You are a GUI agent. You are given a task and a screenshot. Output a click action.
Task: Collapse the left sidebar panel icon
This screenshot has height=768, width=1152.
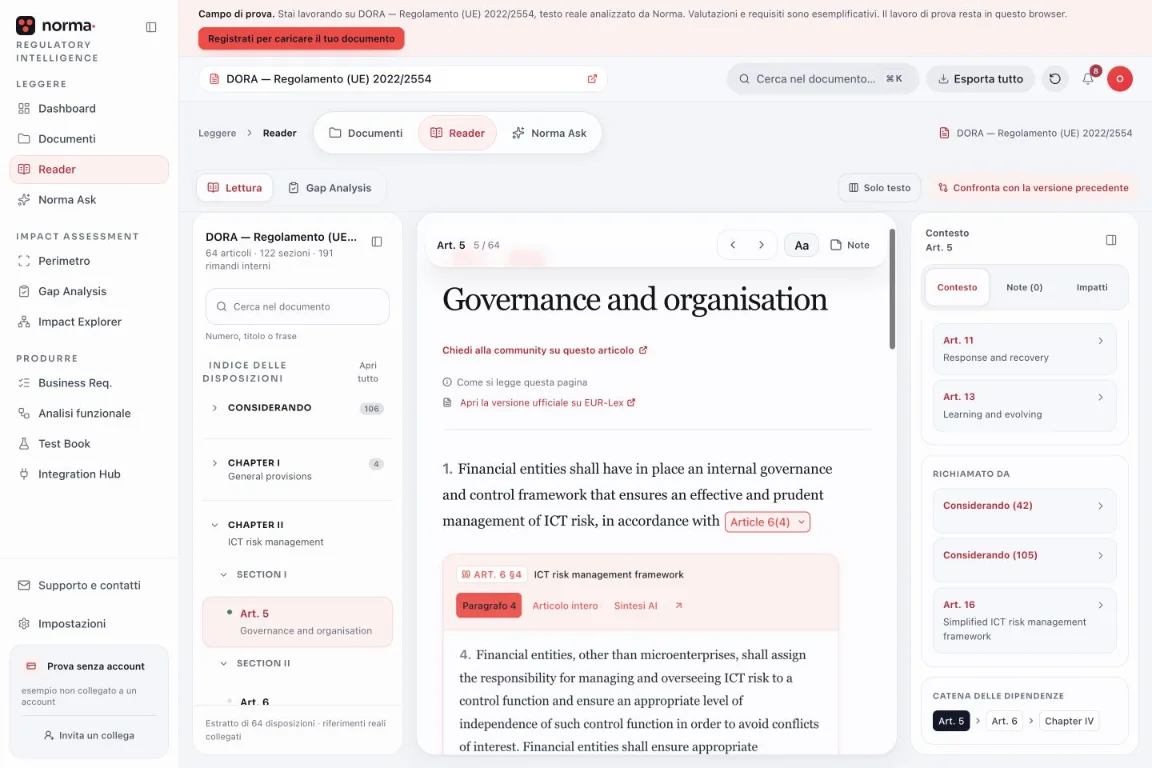(151, 27)
